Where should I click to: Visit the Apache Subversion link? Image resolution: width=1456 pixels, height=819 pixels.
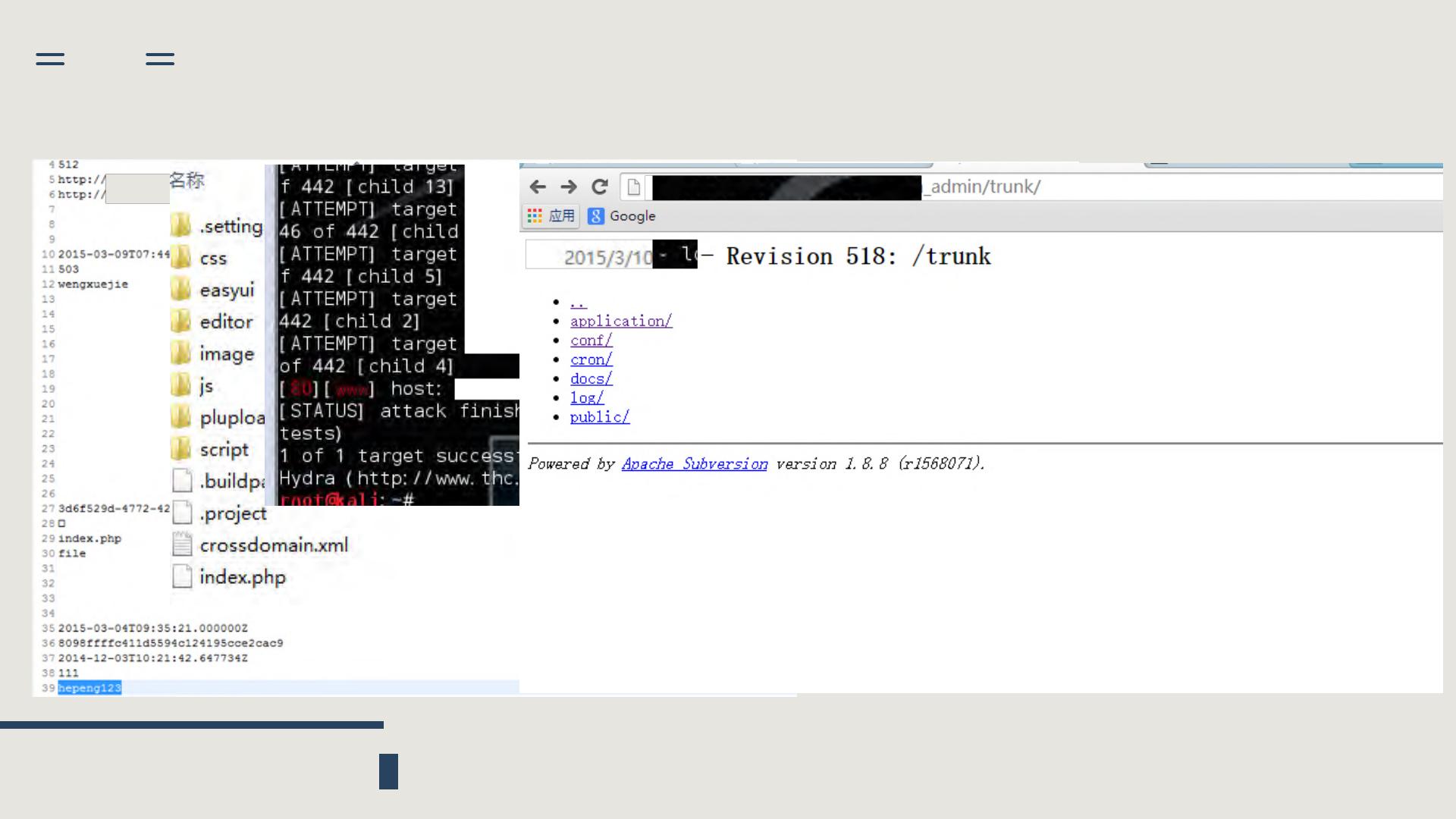pos(694,463)
